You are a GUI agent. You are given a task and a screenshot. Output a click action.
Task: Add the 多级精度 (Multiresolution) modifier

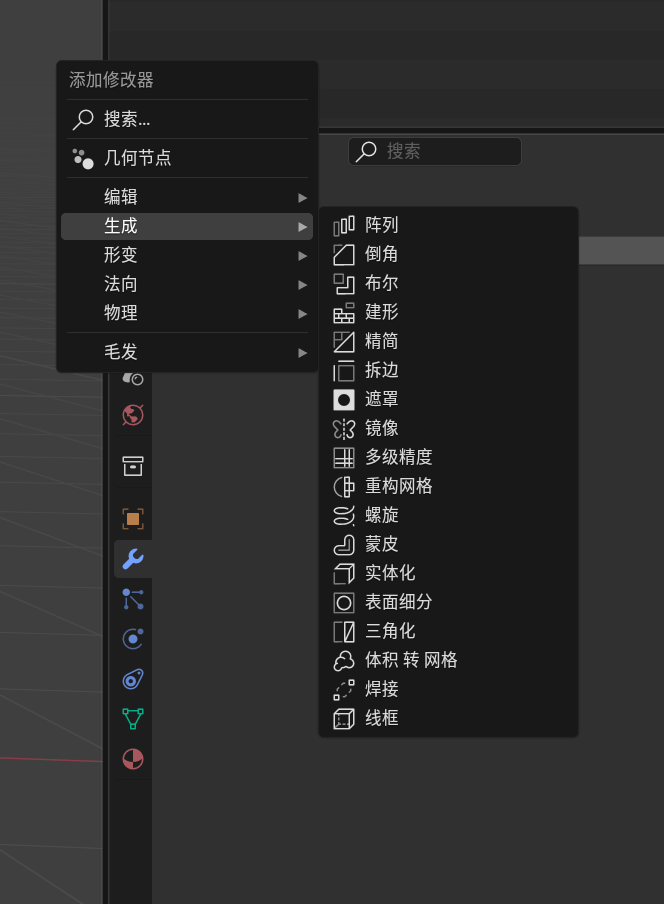(448, 457)
